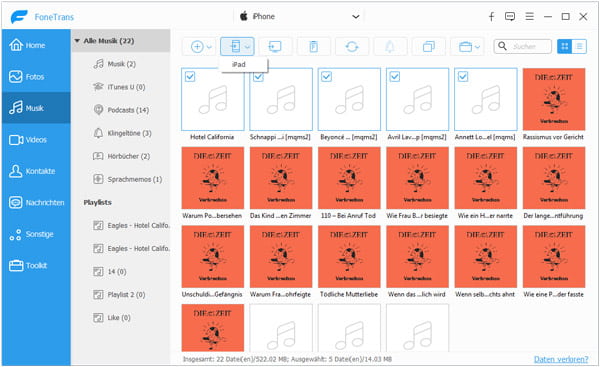Select the Das Kind ...en Zimmer thumbnail
The image size is (600, 367).
click(x=281, y=178)
